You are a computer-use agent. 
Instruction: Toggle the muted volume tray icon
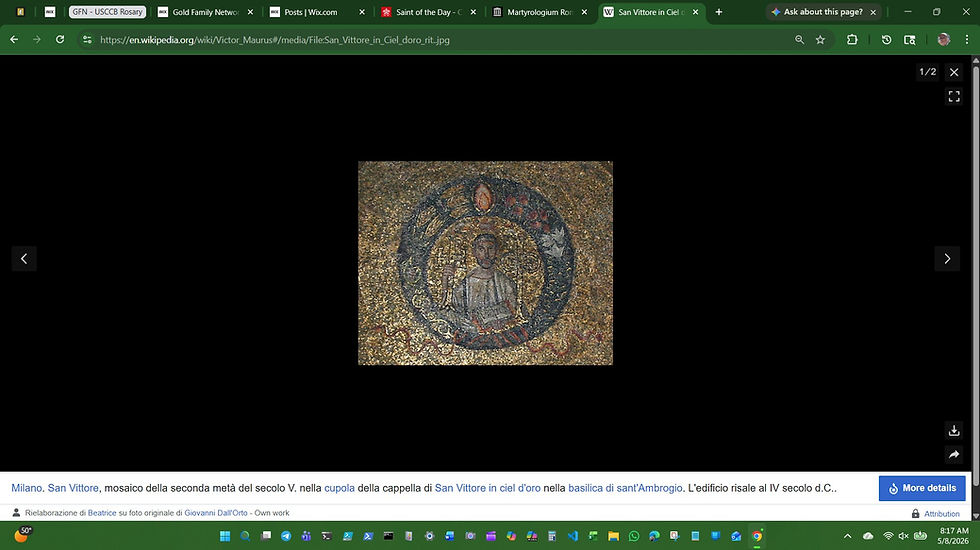pyautogui.click(x=903, y=536)
